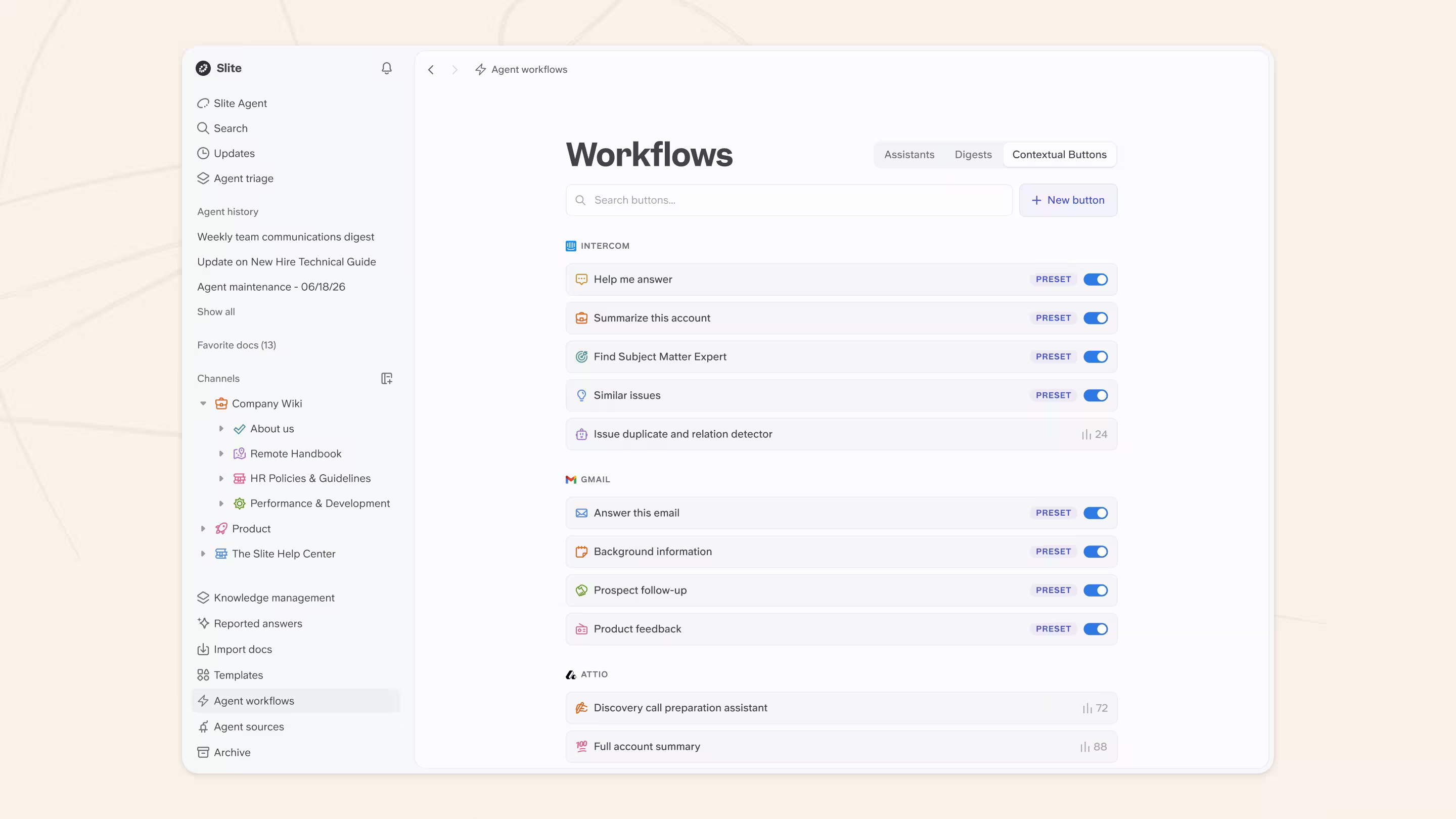Expand The Slite Help Center channel
The image size is (1456, 819).
[203, 554]
